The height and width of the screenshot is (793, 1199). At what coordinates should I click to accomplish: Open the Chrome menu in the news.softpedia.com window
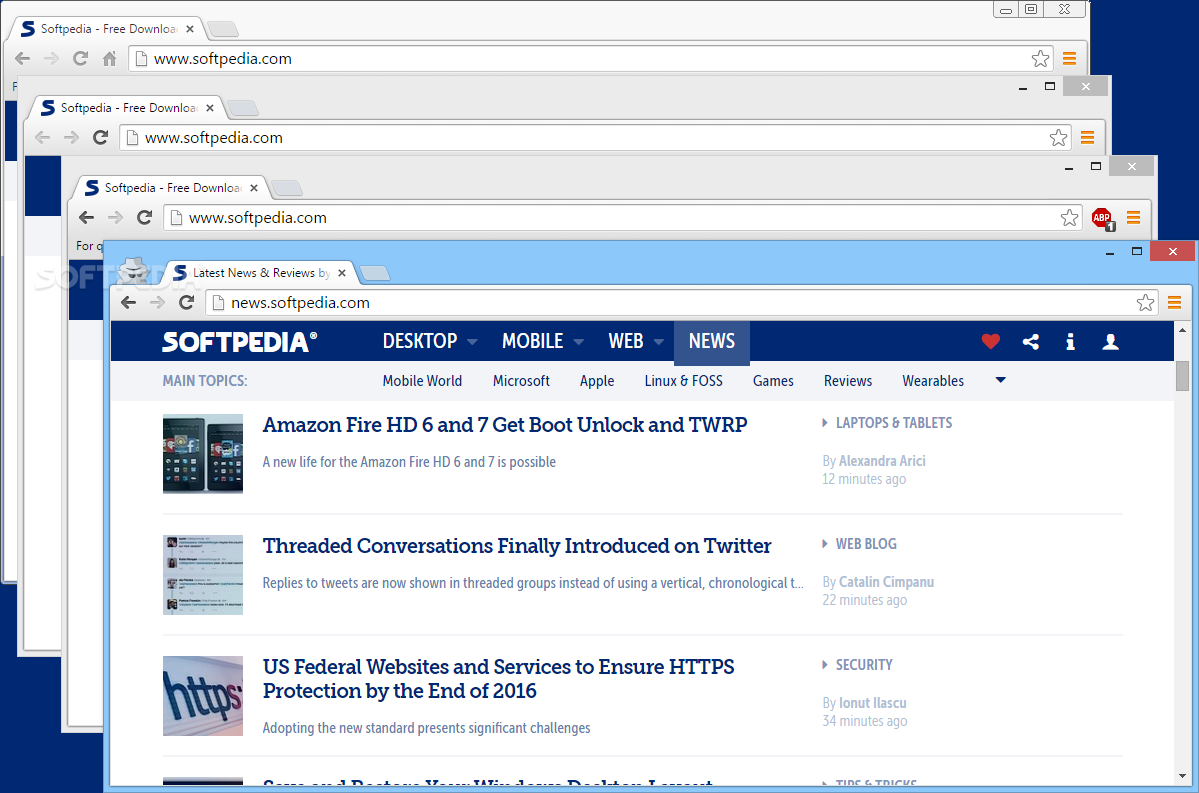tap(1175, 303)
